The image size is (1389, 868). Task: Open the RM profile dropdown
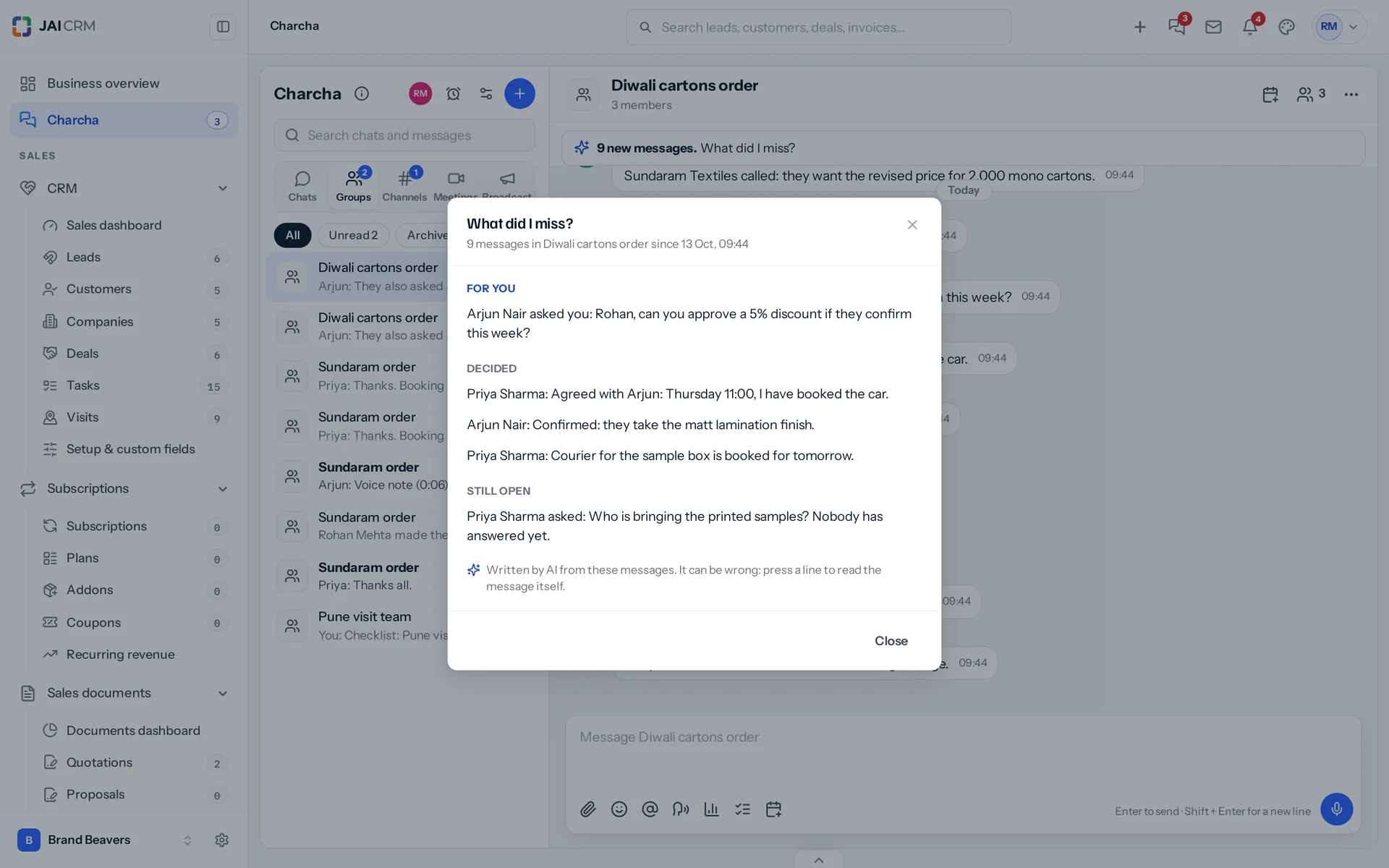1339,27
